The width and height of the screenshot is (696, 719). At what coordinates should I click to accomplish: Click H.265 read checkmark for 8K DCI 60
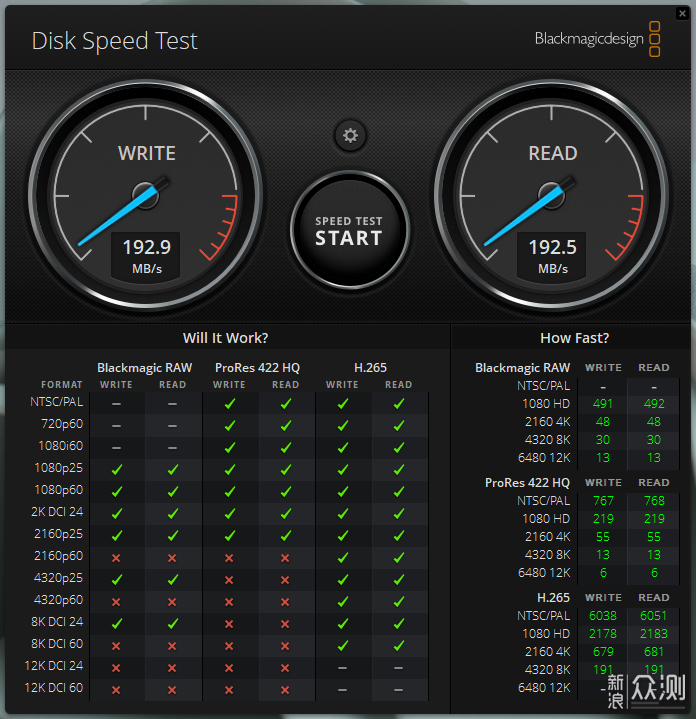click(399, 646)
